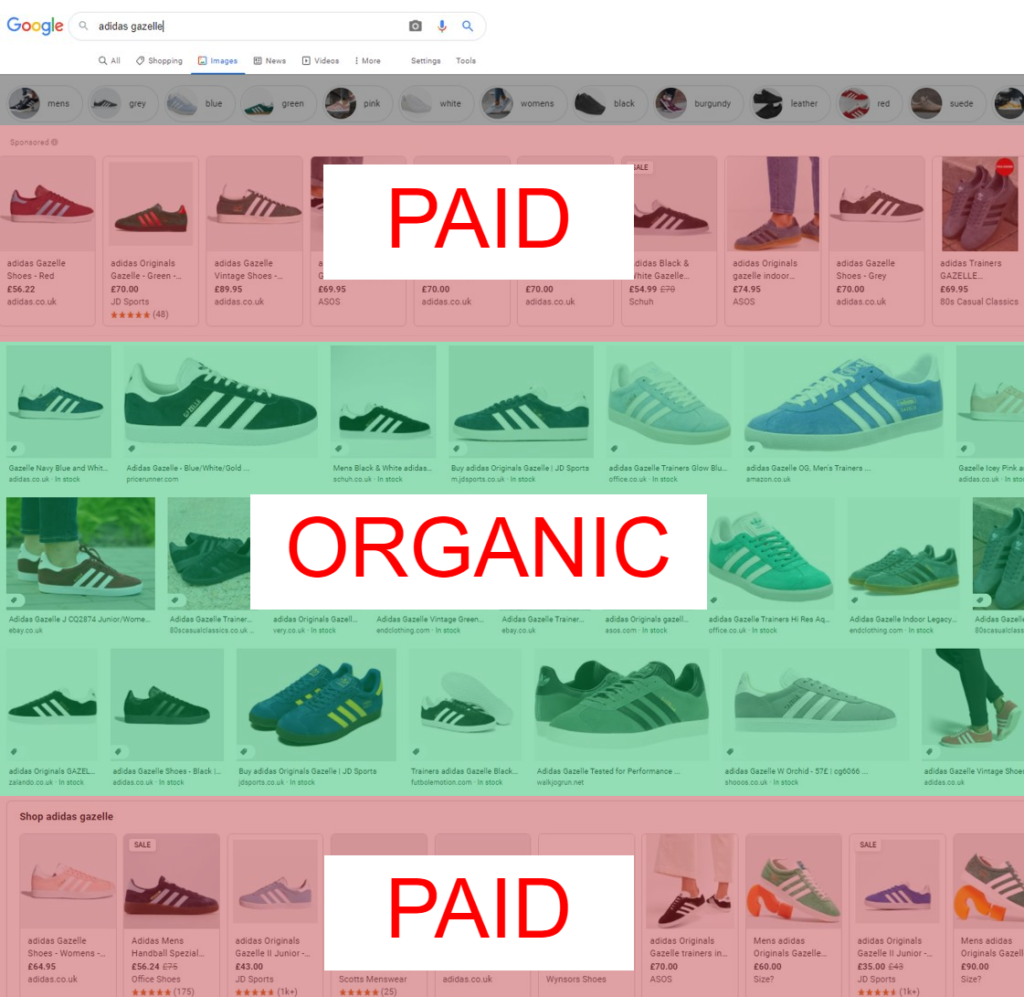Open Mens adidas Originals Gazelle £60.00 Size?

click(x=793, y=914)
